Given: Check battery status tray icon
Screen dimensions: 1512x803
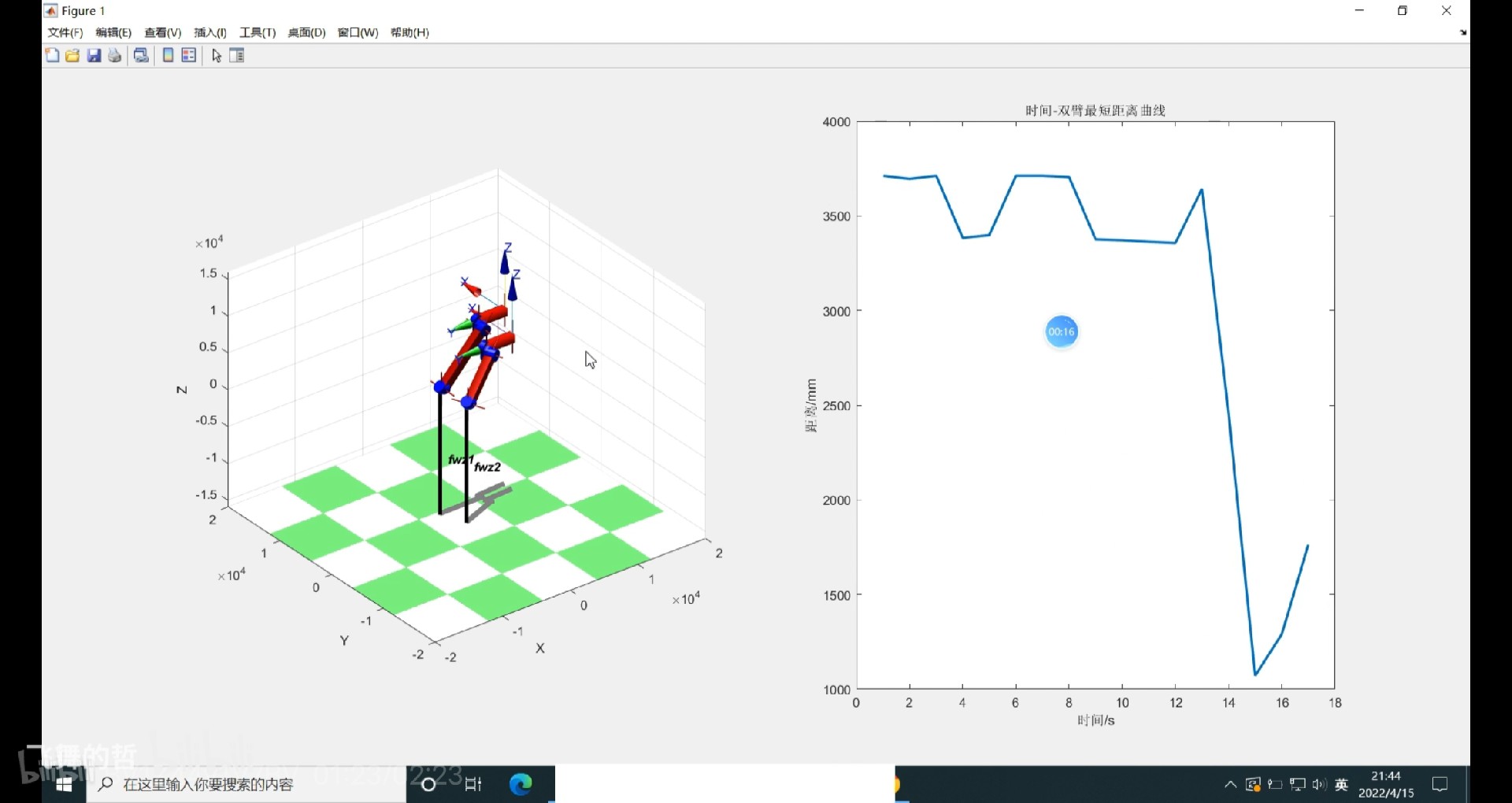Looking at the screenshot, I should point(1275,784).
